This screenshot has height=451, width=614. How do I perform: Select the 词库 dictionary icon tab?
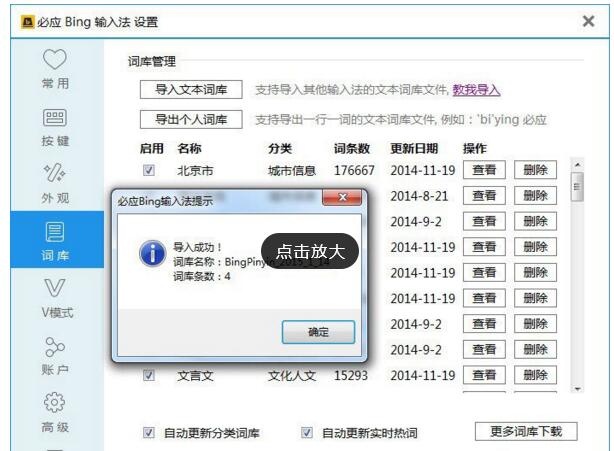coord(55,231)
